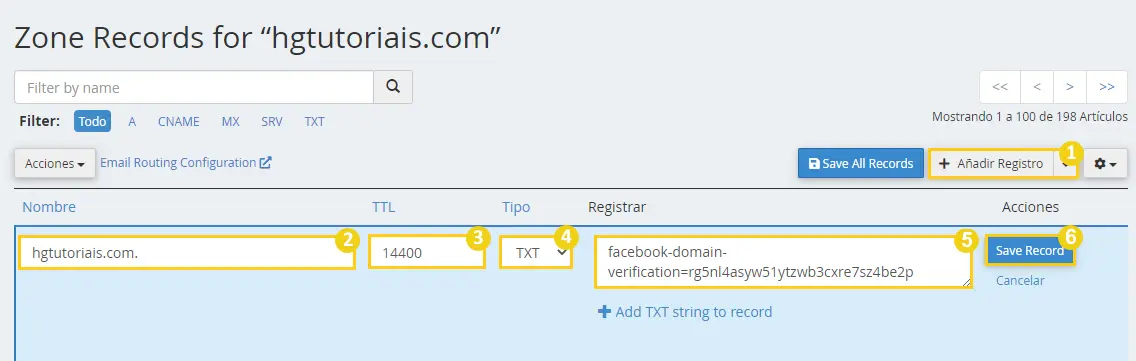
Task: Go to first page of records
Action: pyautogui.click(x=1000, y=87)
